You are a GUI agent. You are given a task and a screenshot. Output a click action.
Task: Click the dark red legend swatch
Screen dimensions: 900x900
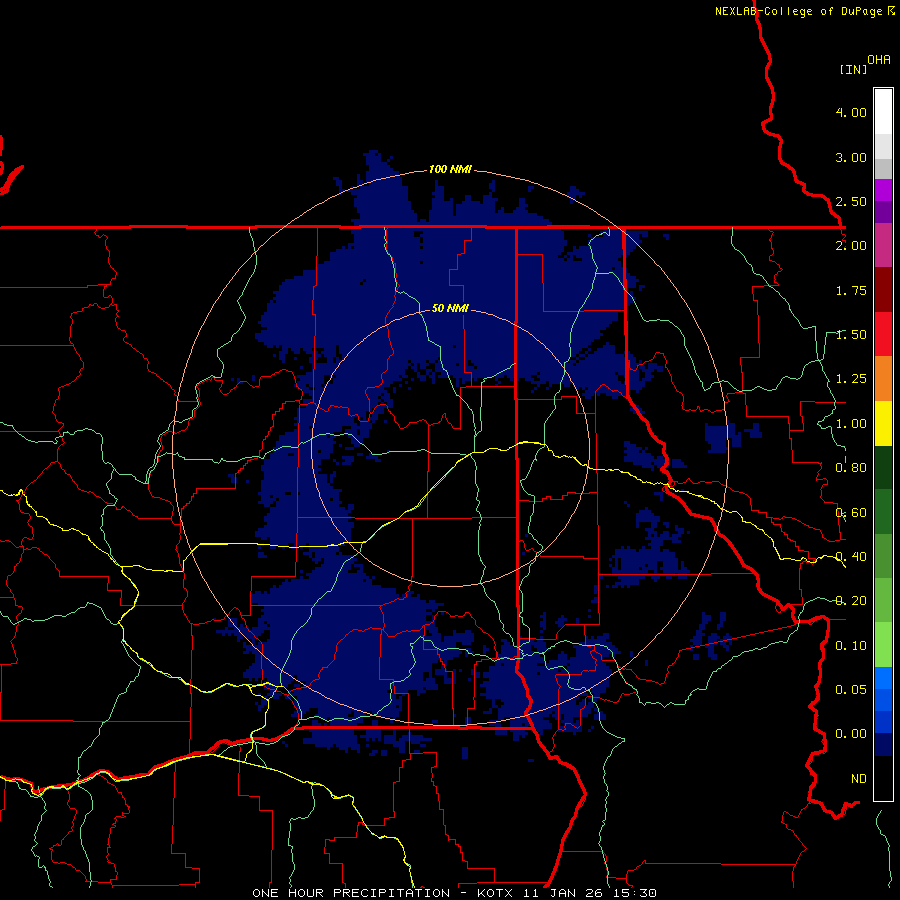883,290
